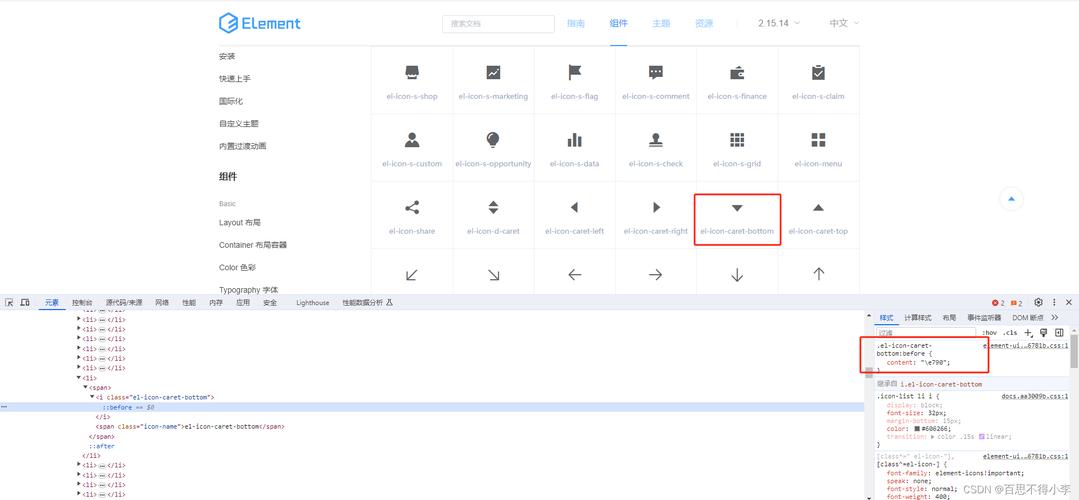Open the rendering paintbrush icon in Styles

click(x=1044, y=333)
